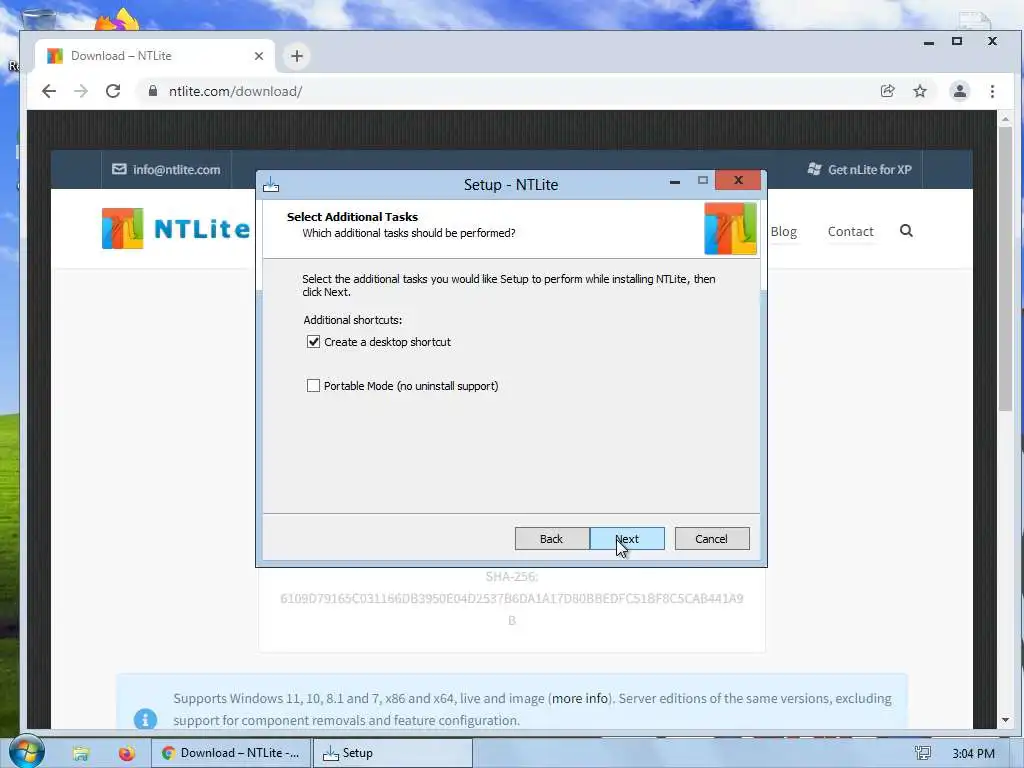1024x768 pixels.
Task: Click the page scrollbar up arrow
Action: point(1005,120)
